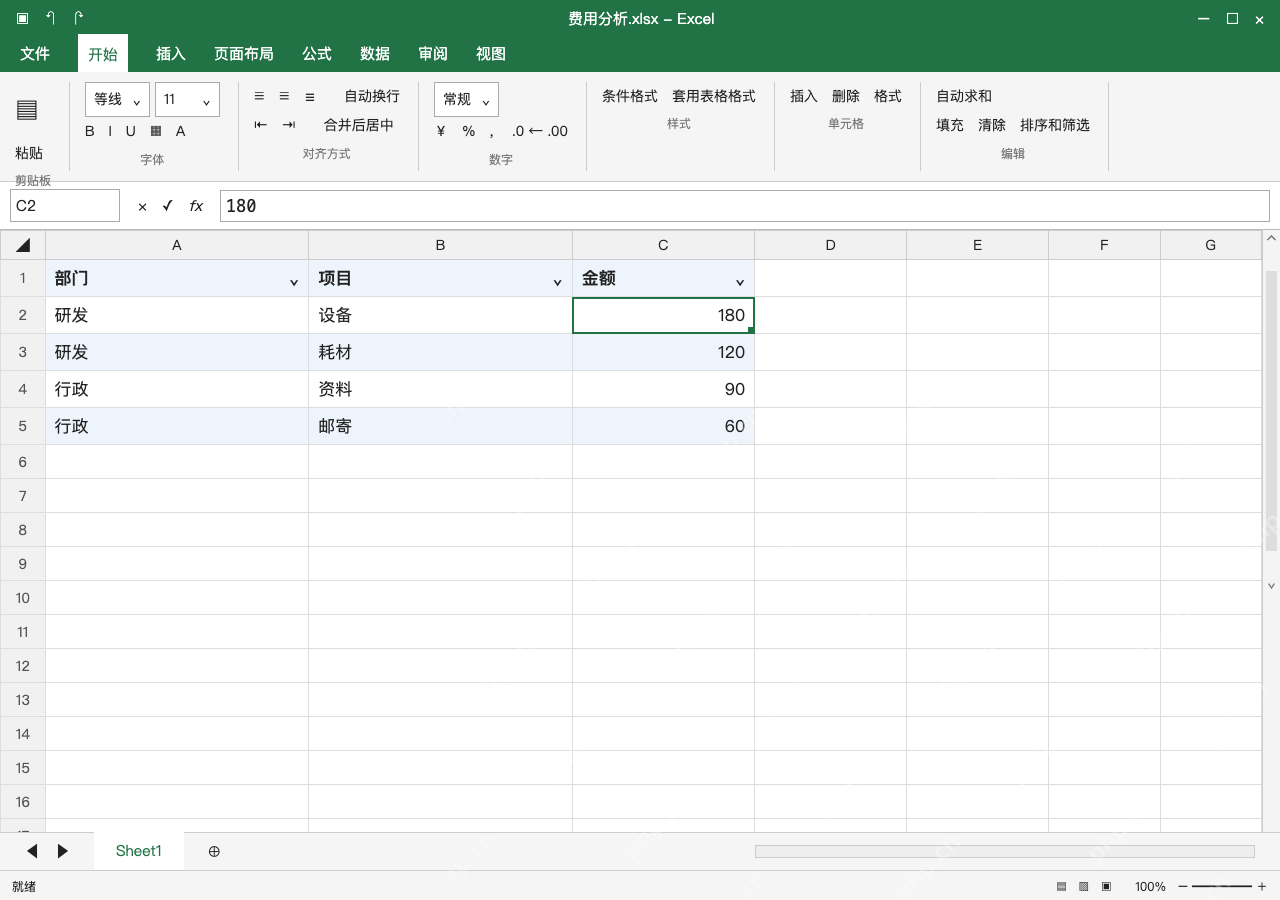Switch to the 插入 ribbon tab
This screenshot has height=900, width=1280.
coord(171,53)
